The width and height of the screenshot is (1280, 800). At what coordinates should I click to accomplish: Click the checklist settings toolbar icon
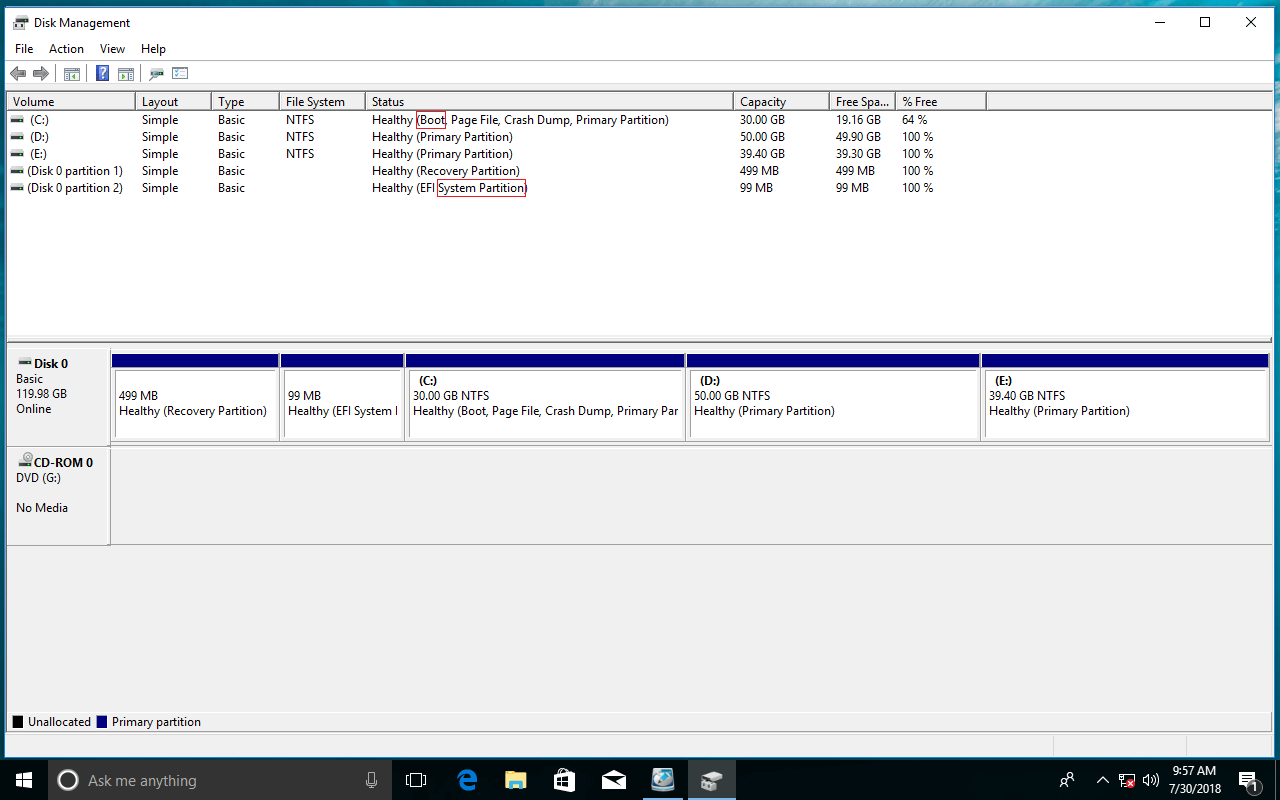click(180, 73)
